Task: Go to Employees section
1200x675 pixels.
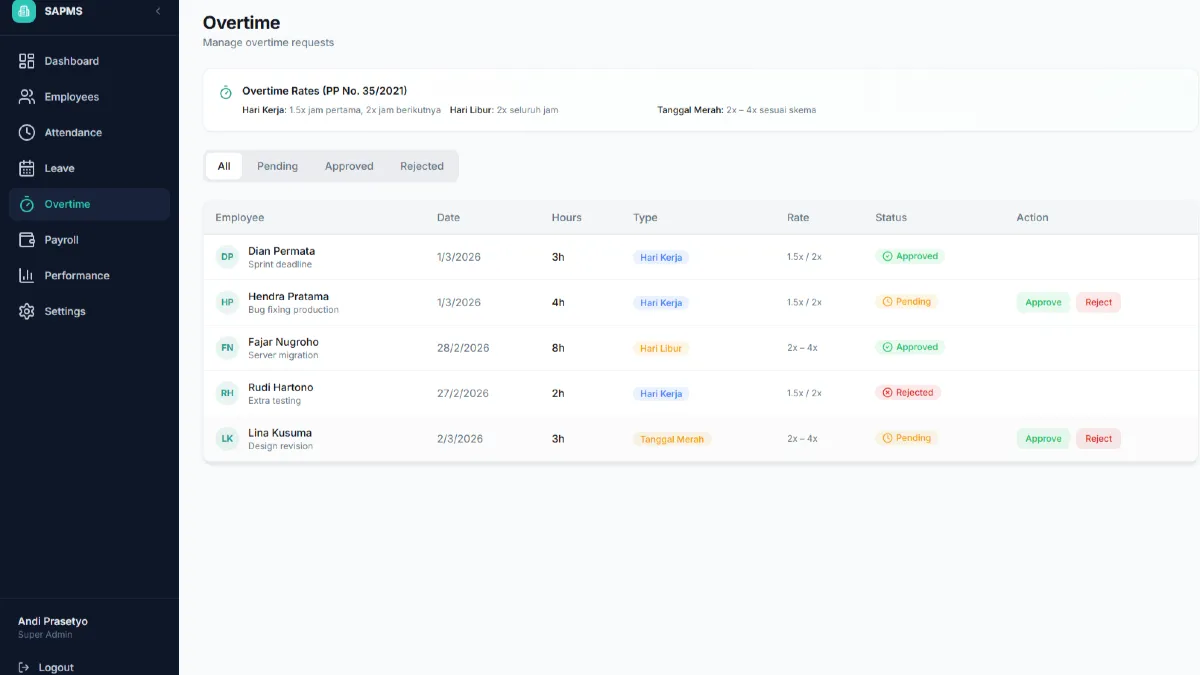Action: 89,97
